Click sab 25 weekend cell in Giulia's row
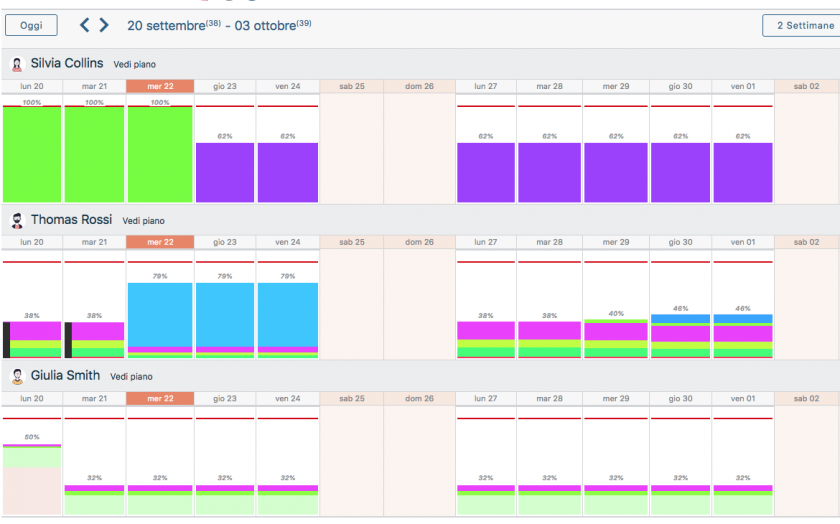This screenshot has width=840, height=524. pyautogui.click(x=351, y=460)
